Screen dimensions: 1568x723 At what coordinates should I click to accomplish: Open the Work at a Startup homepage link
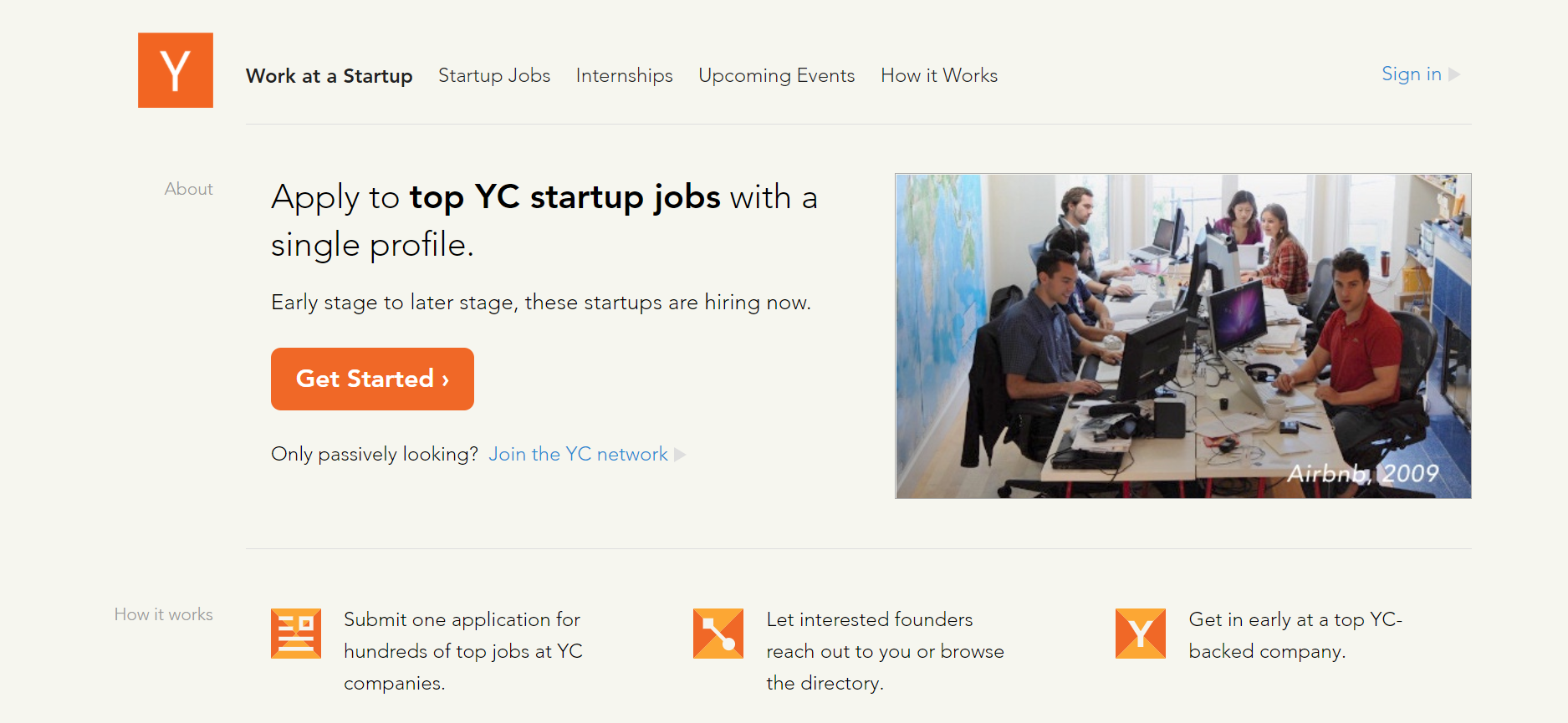(329, 76)
